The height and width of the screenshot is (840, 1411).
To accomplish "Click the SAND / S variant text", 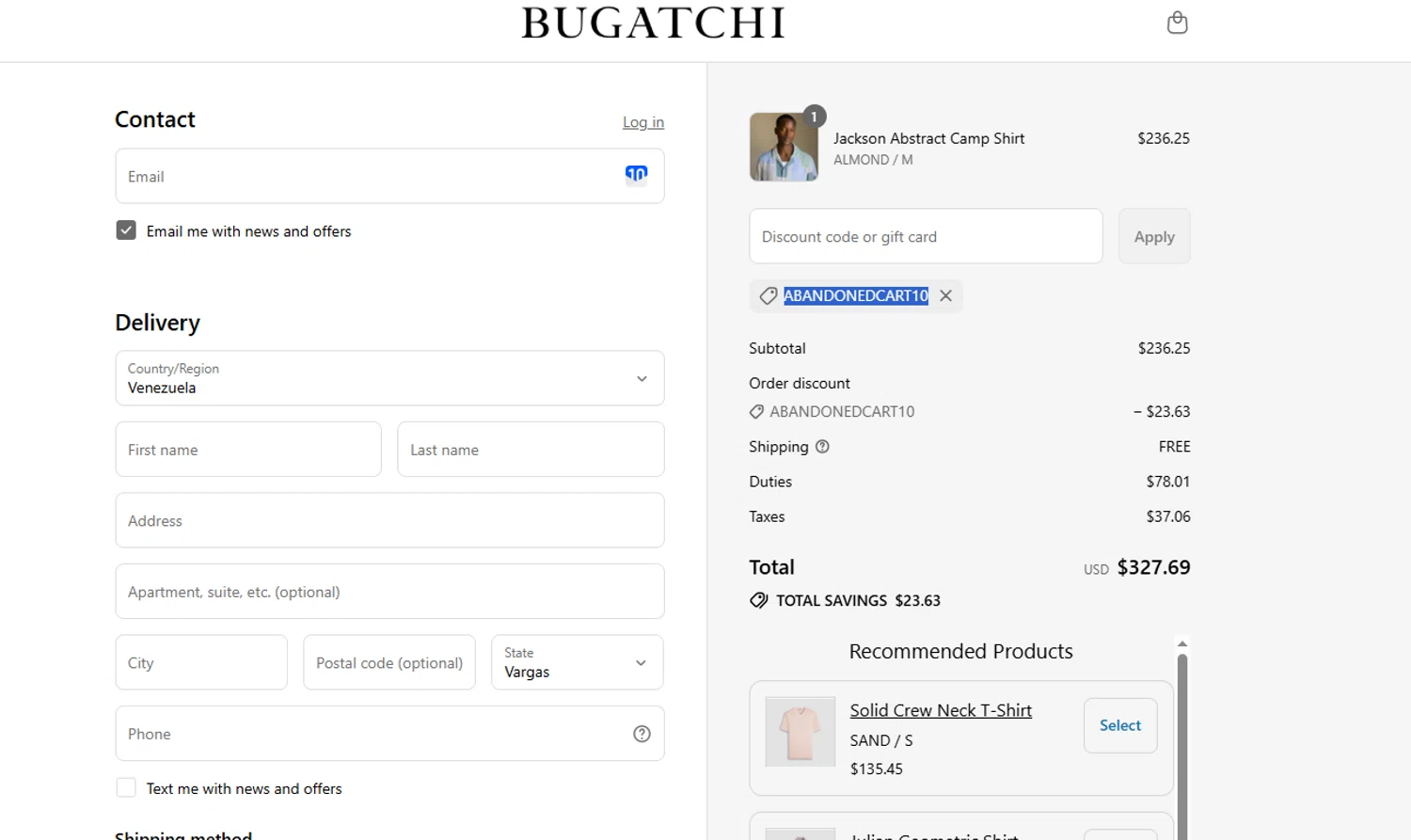I will (881, 740).
